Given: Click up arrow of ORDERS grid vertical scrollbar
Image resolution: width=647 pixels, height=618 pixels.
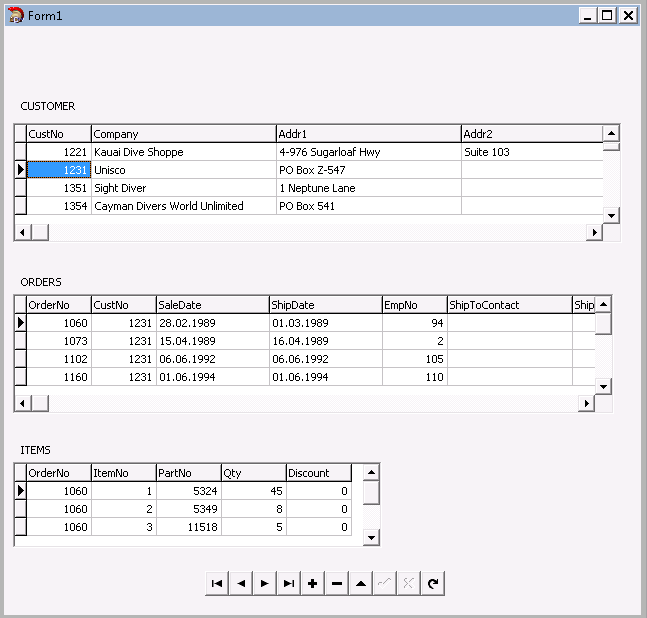Looking at the screenshot, I should [x=603, y=304].
